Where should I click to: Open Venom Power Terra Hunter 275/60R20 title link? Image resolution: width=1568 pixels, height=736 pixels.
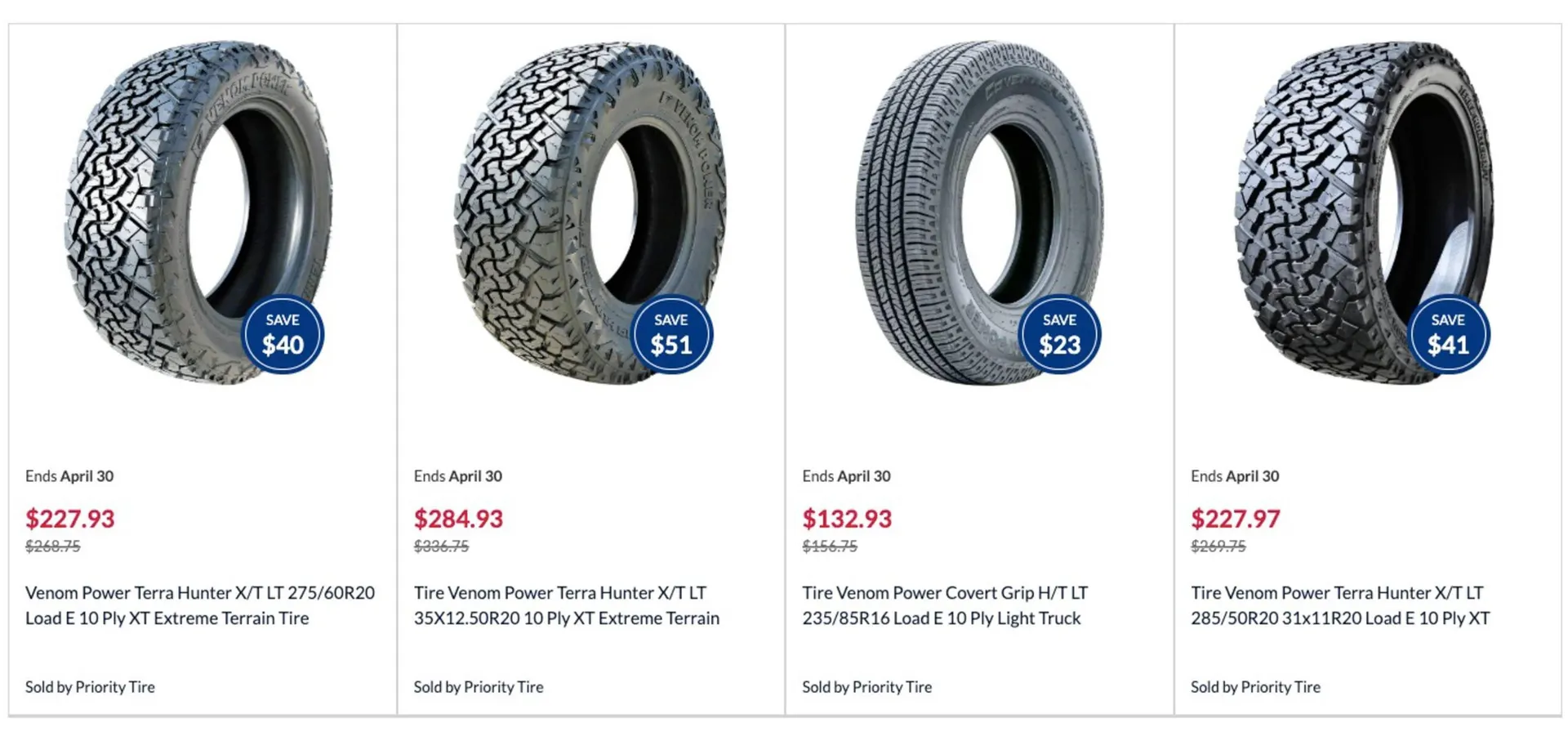click(x=200, y=605)
